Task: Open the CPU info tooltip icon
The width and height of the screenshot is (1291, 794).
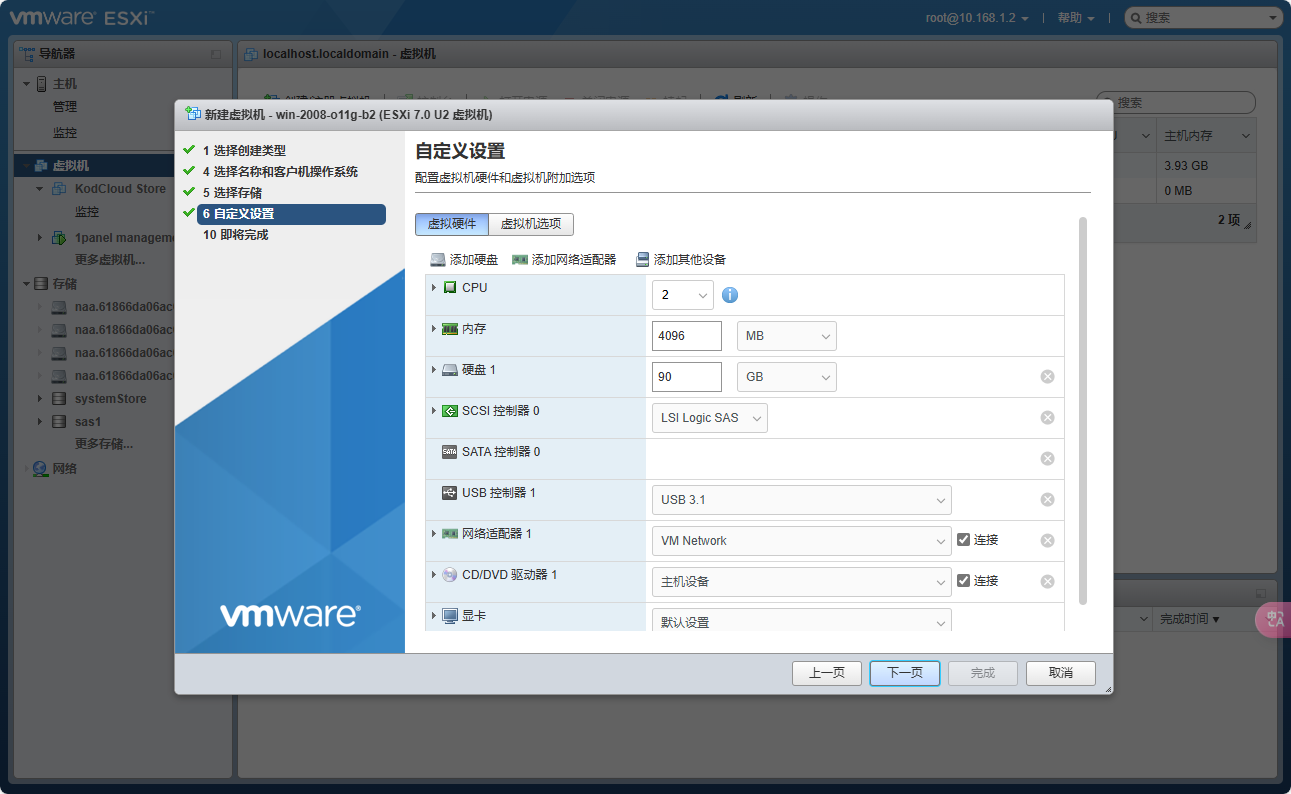Action: (730, 295)
